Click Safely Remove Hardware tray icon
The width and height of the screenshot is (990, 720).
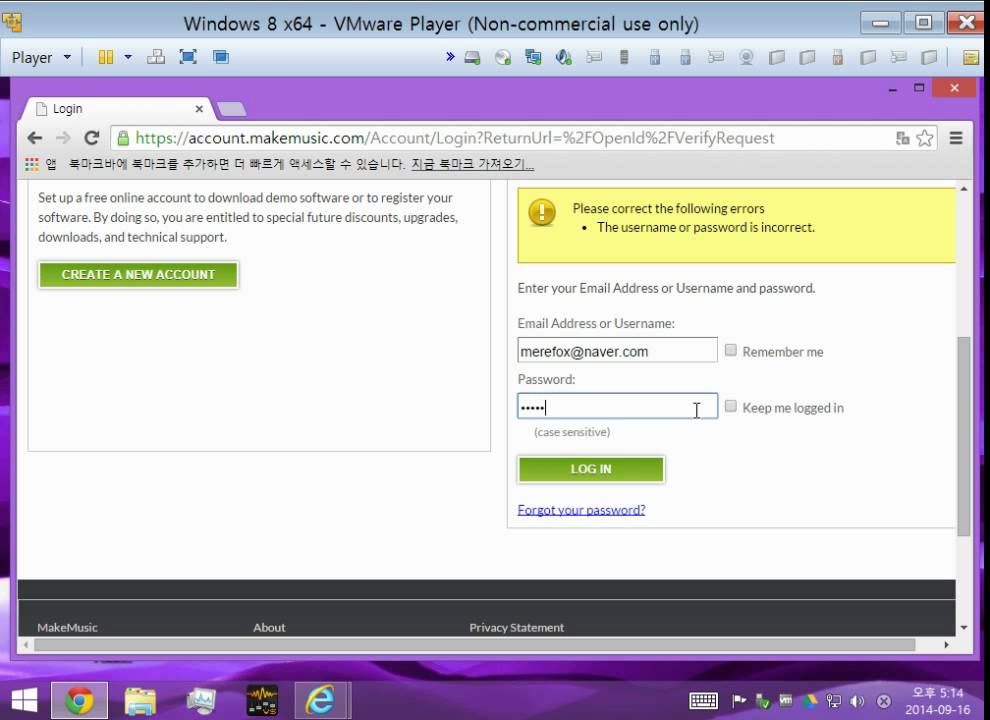point(763,700)
